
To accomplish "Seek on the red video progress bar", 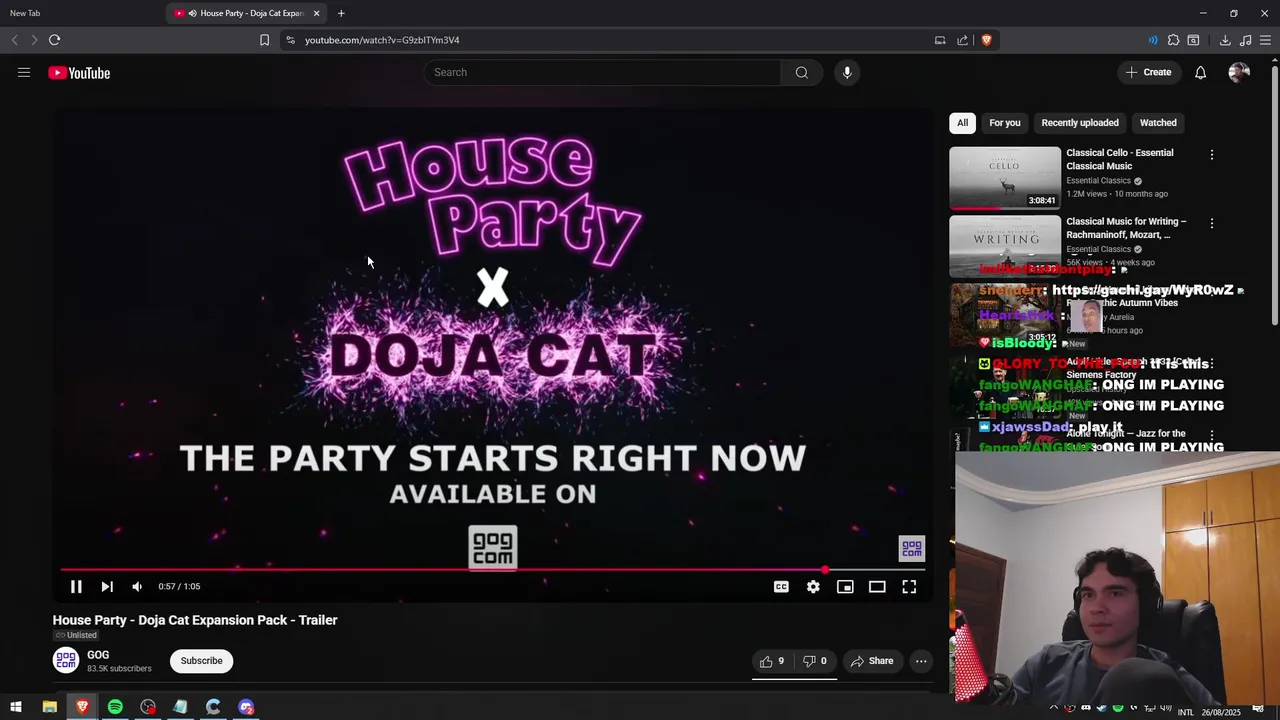I will [x=492, y=570].
